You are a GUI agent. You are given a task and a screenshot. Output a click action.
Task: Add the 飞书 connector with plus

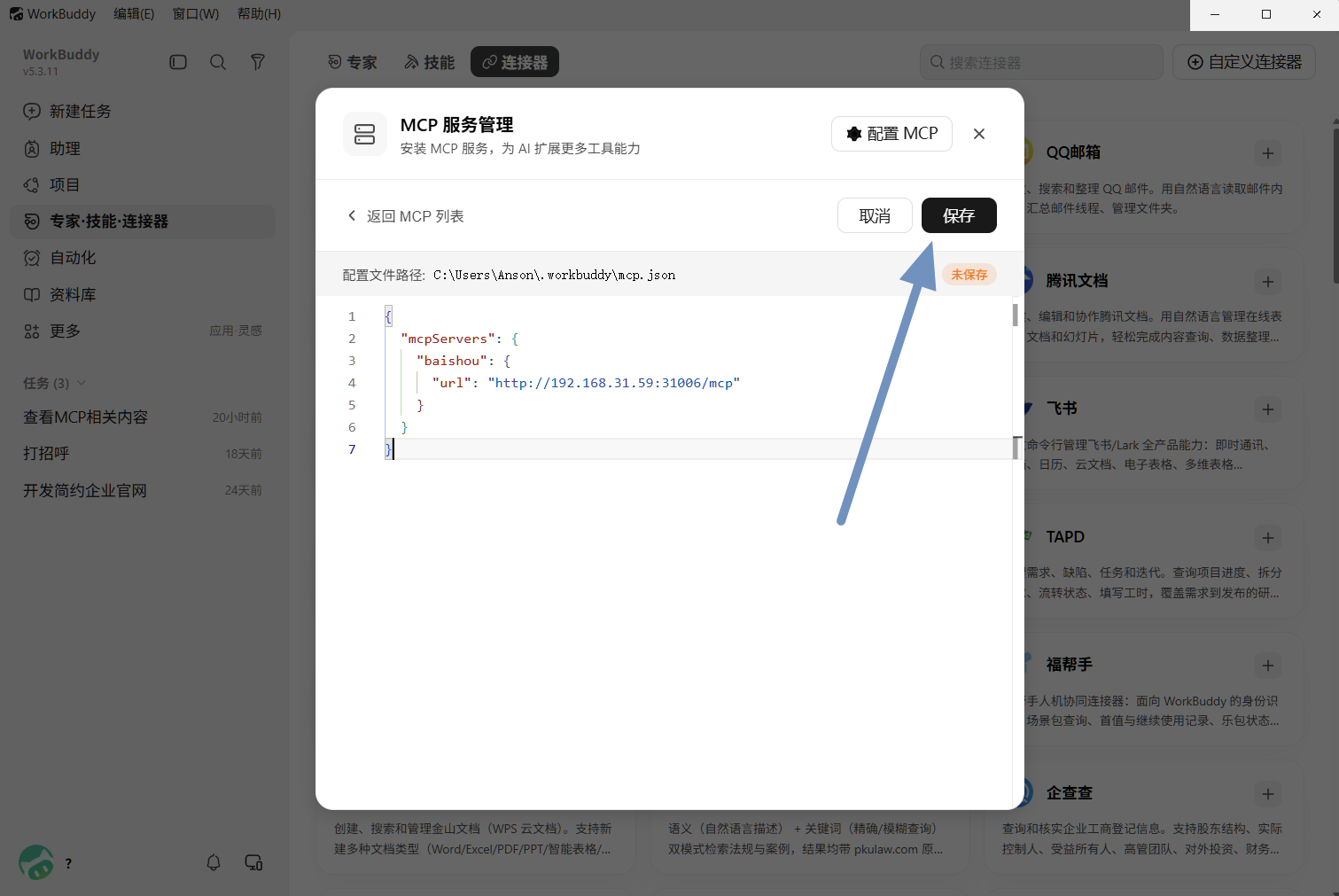(x=1268, y=409)
